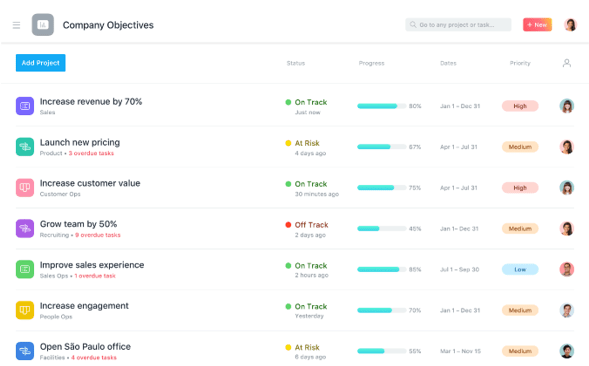This screenshot has height=366, width=589.
Task: Focus the Go to any project search field
Action: click(458, 25)
